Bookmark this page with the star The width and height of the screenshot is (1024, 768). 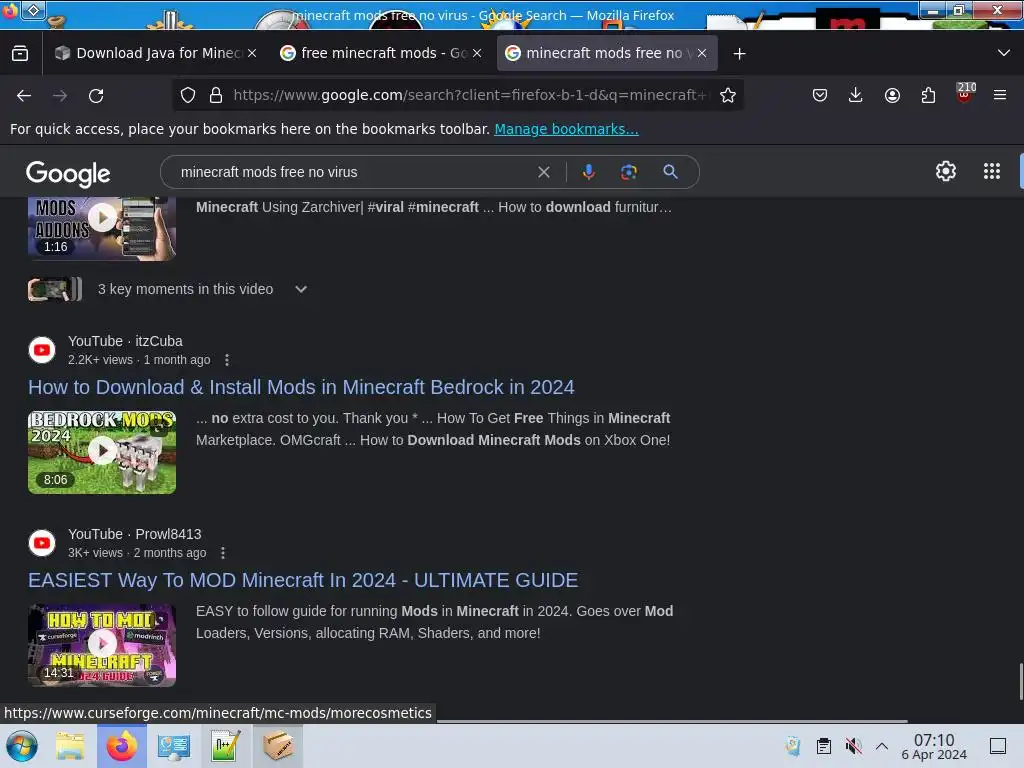tap(728, 95)
